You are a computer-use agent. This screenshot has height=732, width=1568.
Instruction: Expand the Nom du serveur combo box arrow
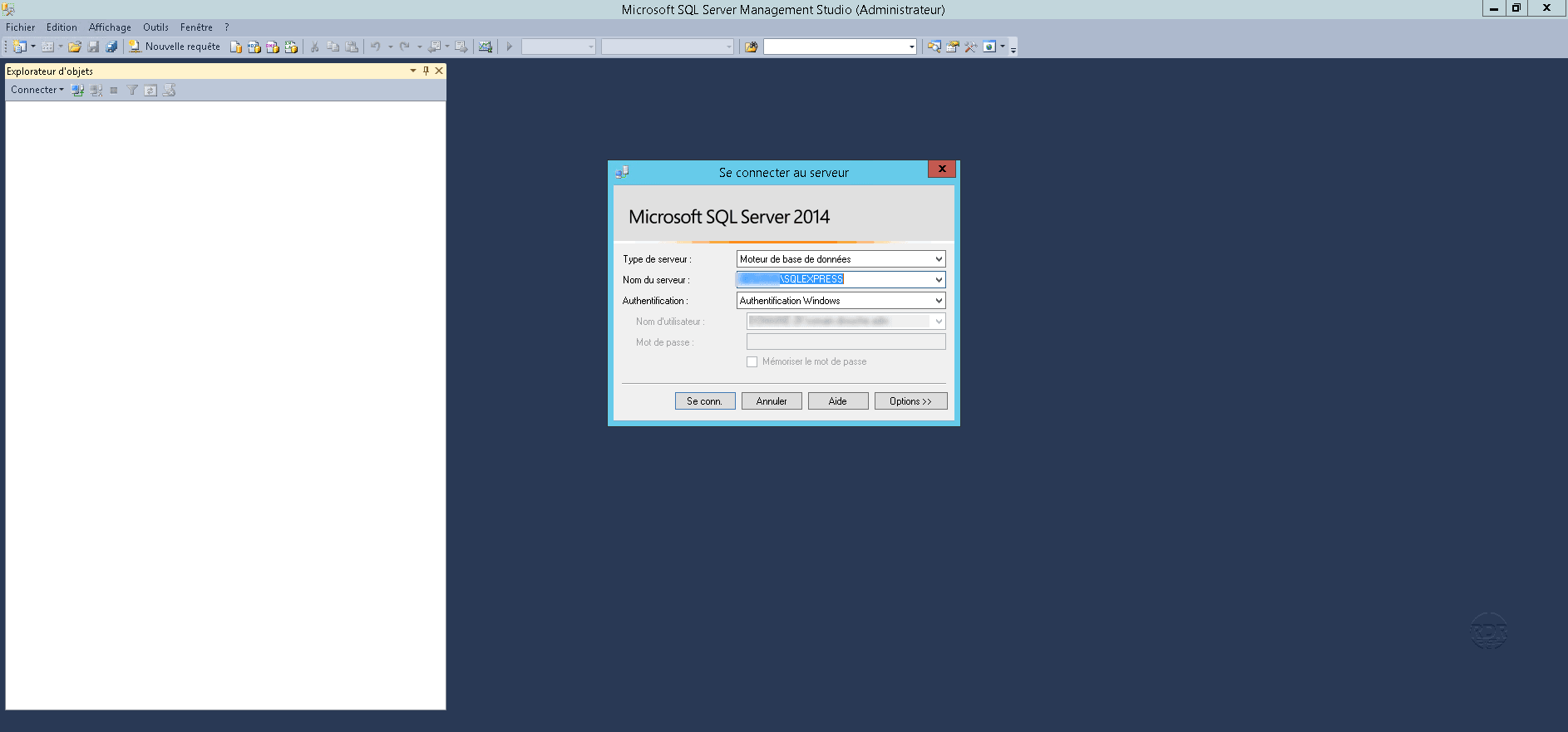(x=939, y=280)
